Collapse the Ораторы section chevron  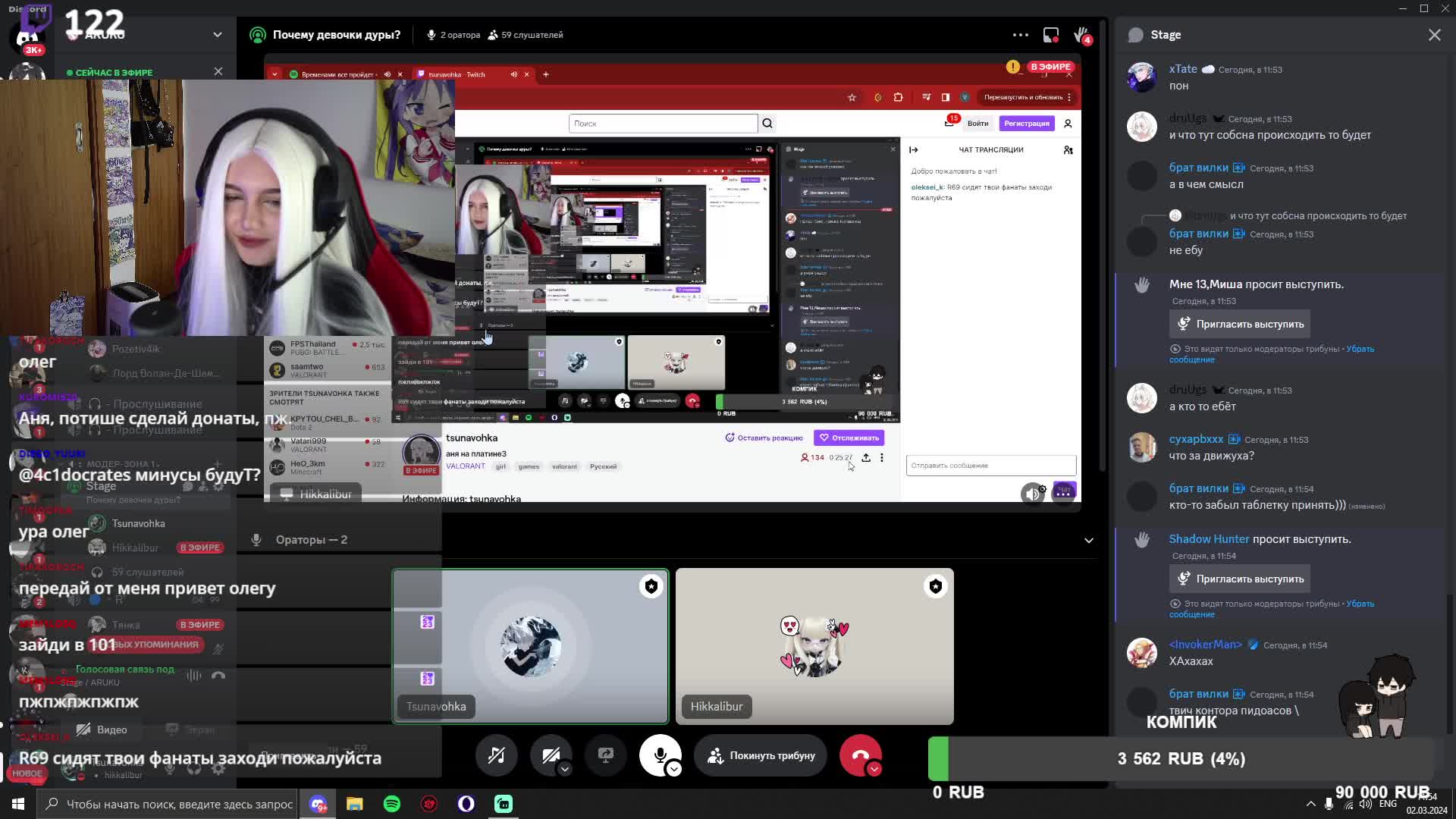[x=1089, y=540]
